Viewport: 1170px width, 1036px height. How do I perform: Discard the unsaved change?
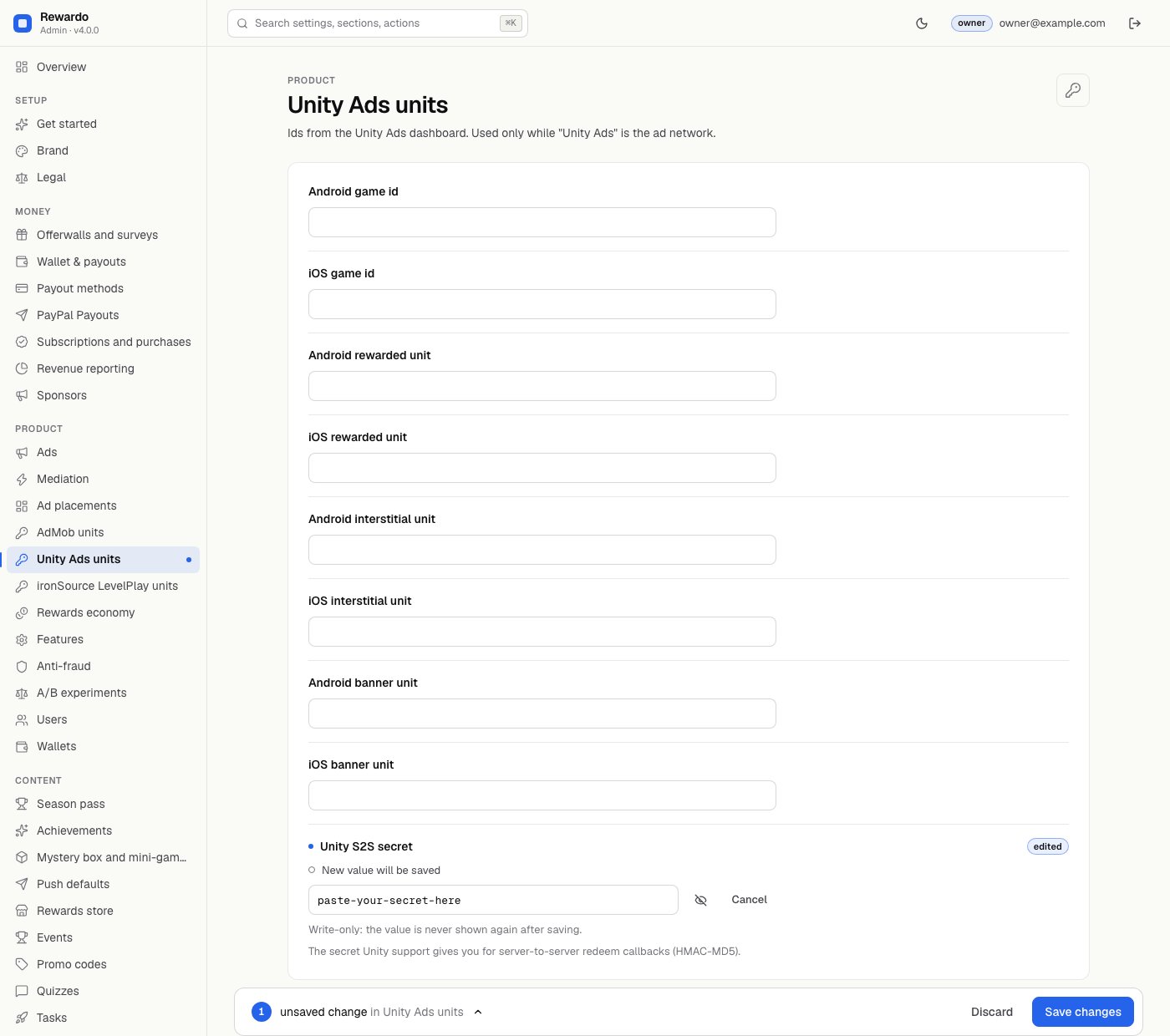[x=992, y=1012]
